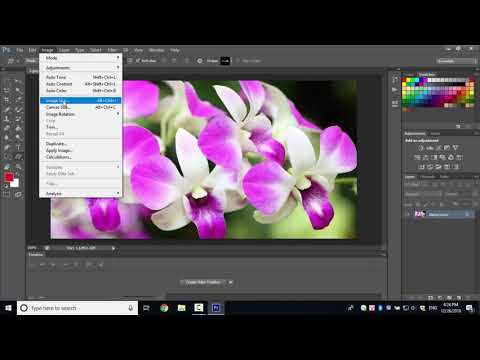
Task: Select the Background layer thumbnail
Action: pos(419,214)
